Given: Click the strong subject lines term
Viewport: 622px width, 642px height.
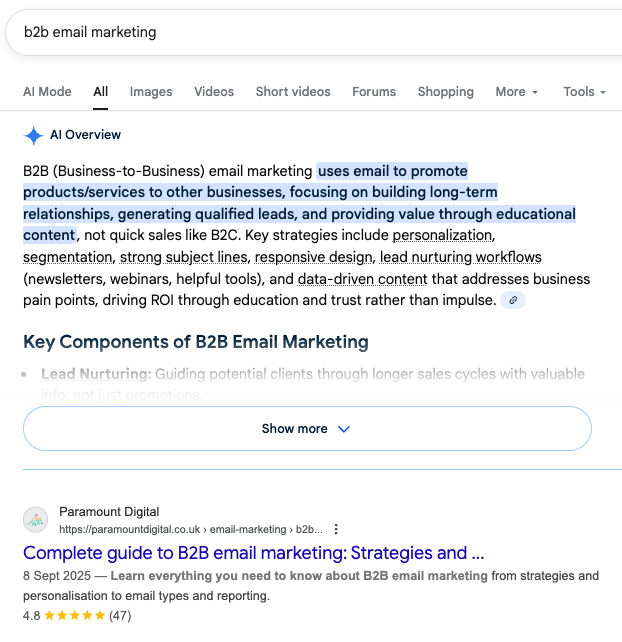Looking at the screenshot, I should [183, 257].
